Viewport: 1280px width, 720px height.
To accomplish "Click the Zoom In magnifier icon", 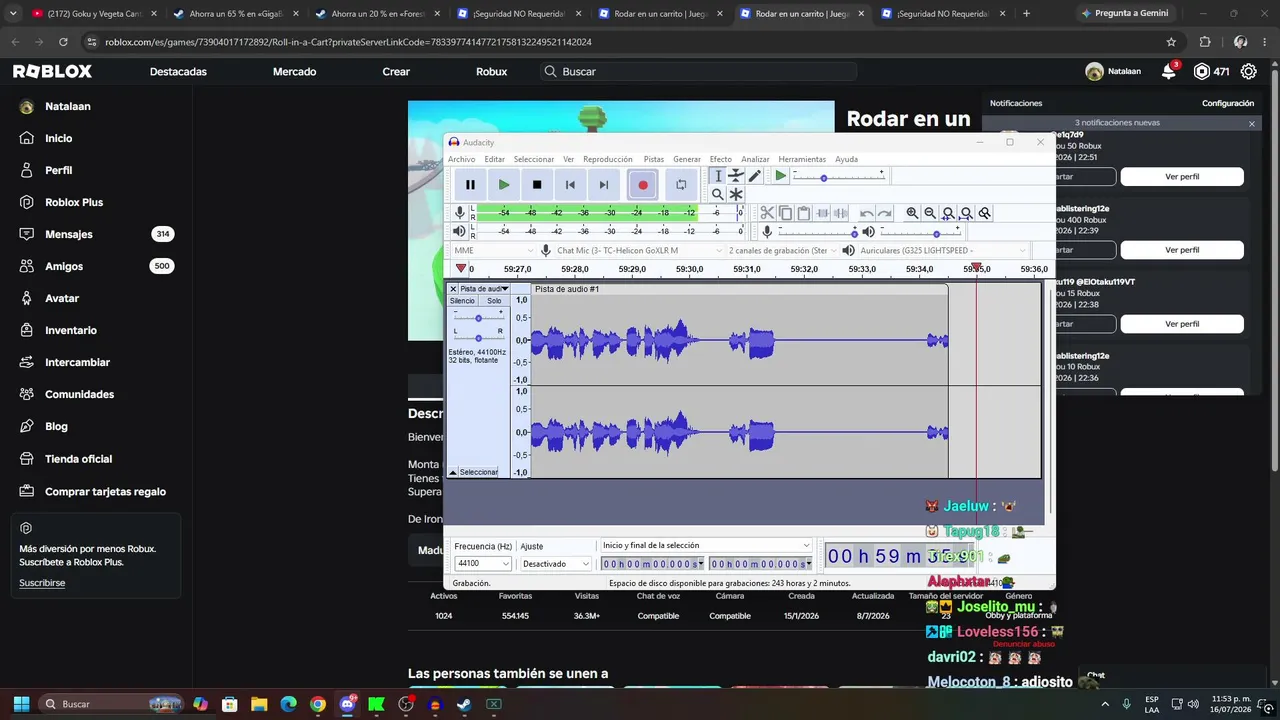I will [x=912, y=213].
